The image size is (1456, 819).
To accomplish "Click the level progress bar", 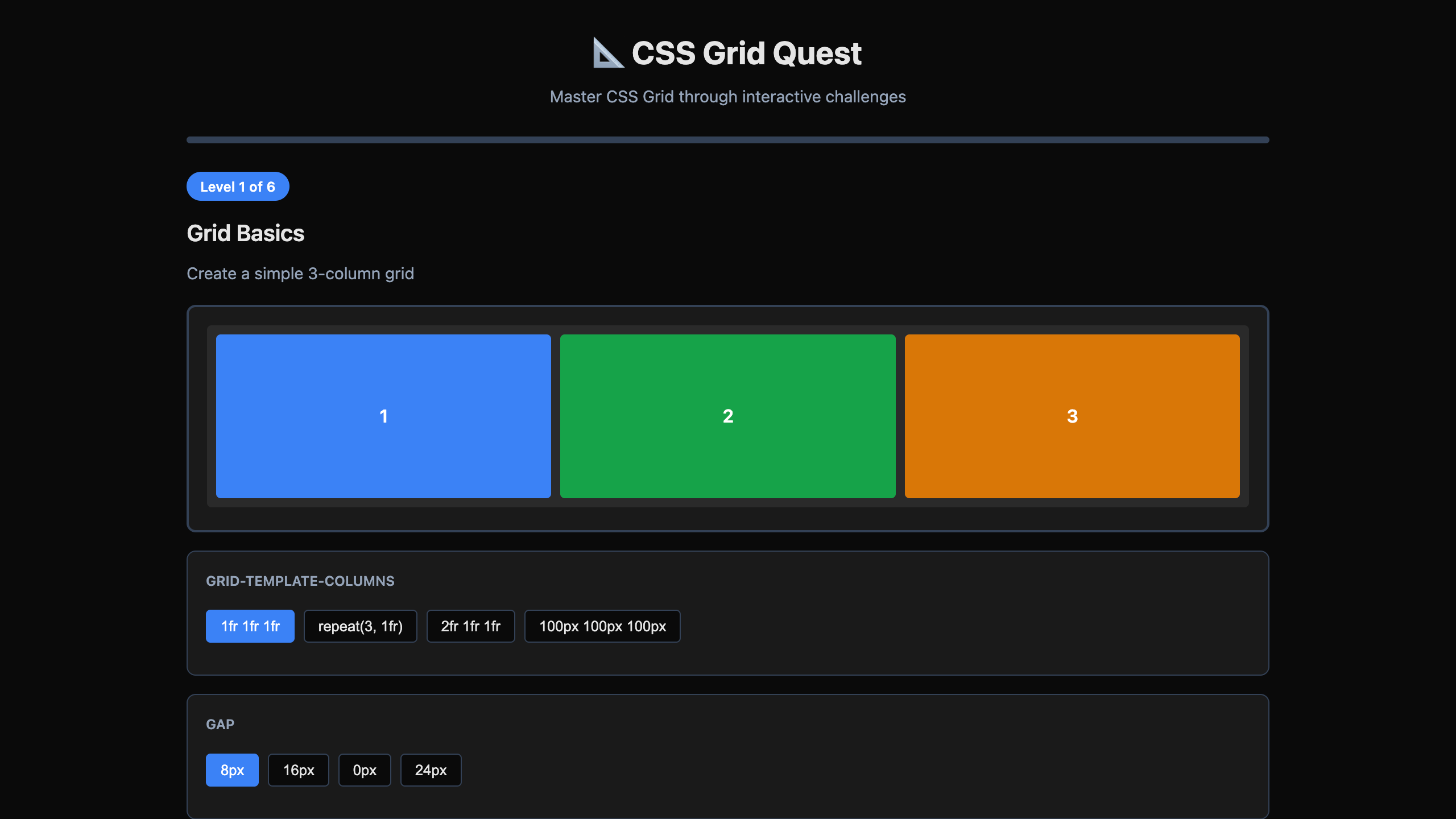I will click(728, 140).
